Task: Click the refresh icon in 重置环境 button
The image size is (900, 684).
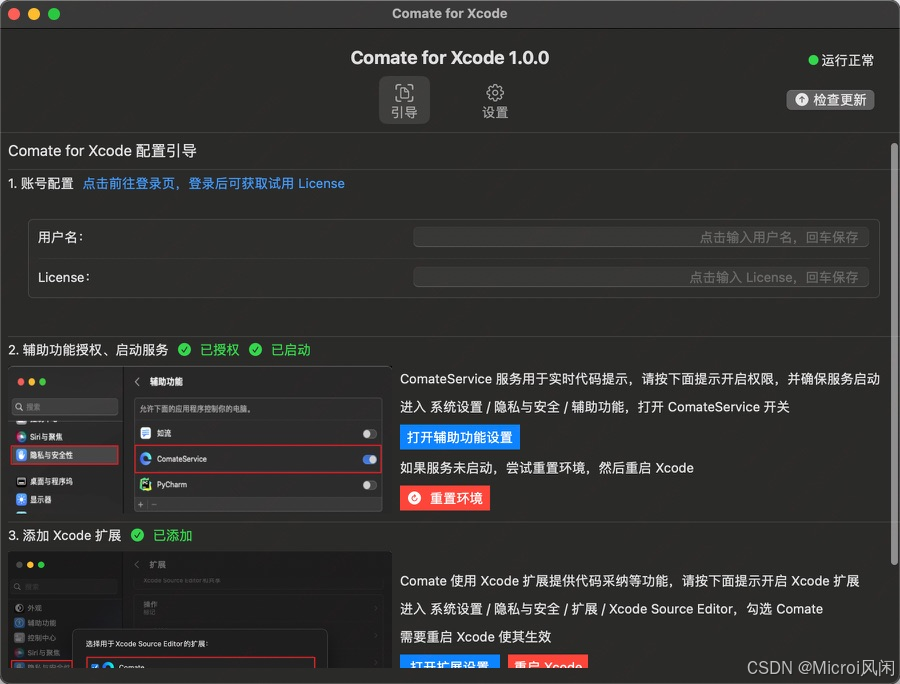Action: point(414,498)
